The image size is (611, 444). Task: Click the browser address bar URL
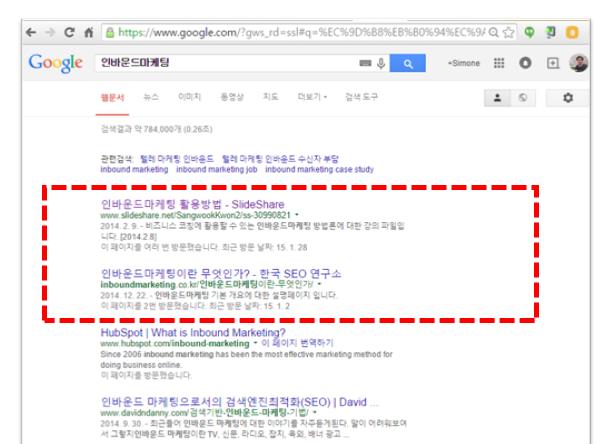301,32
